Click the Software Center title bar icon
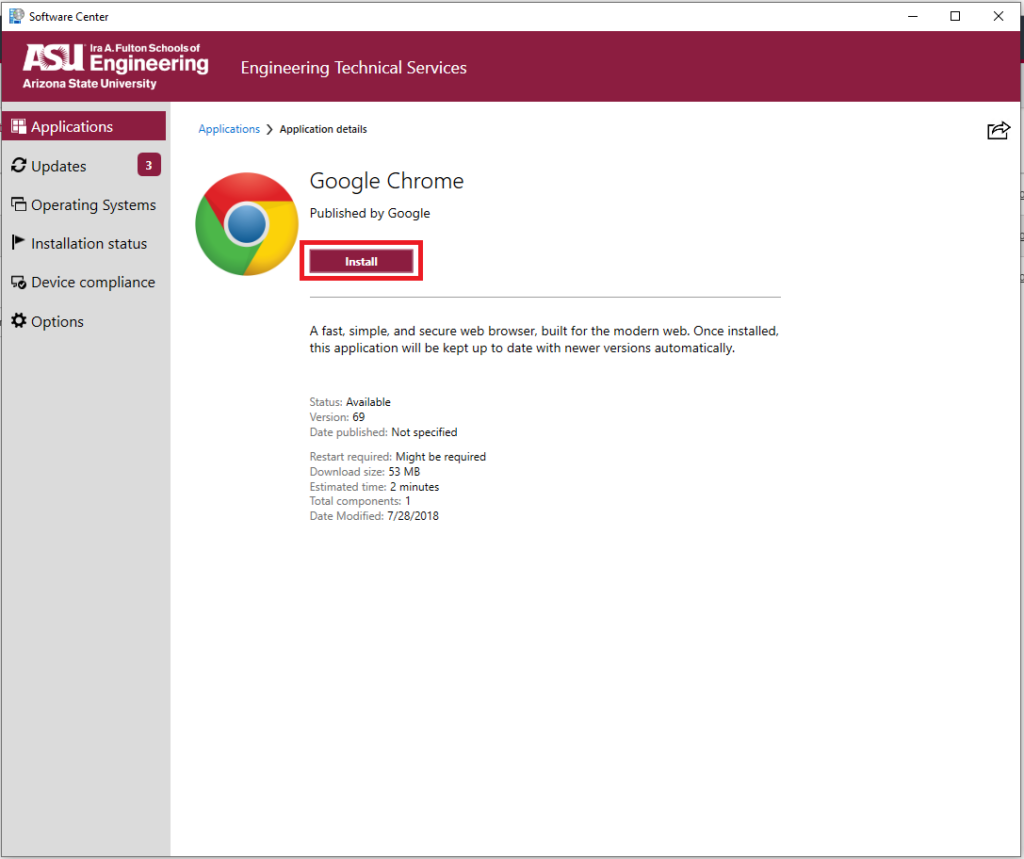The width and height of the screenshot is (1024, 859). click(16, 16)
